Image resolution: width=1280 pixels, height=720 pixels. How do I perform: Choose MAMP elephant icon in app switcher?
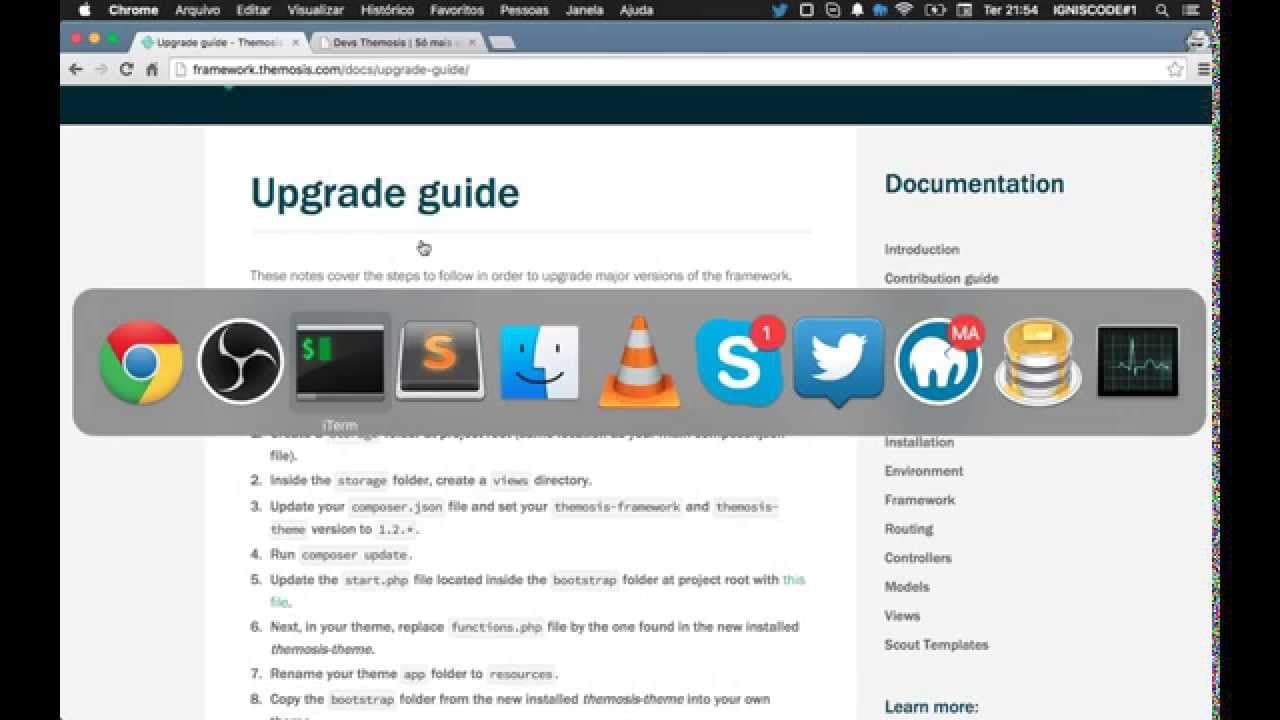coord(938,361)
